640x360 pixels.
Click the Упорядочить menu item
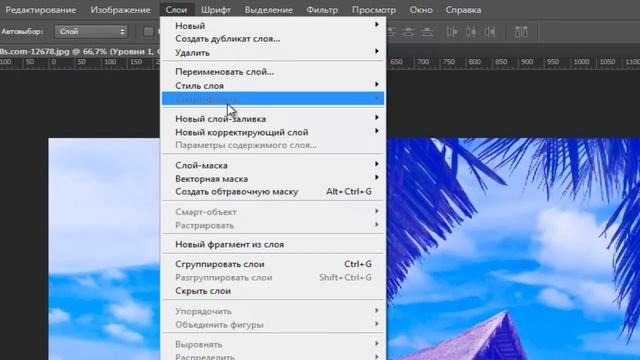click(273, 311)
